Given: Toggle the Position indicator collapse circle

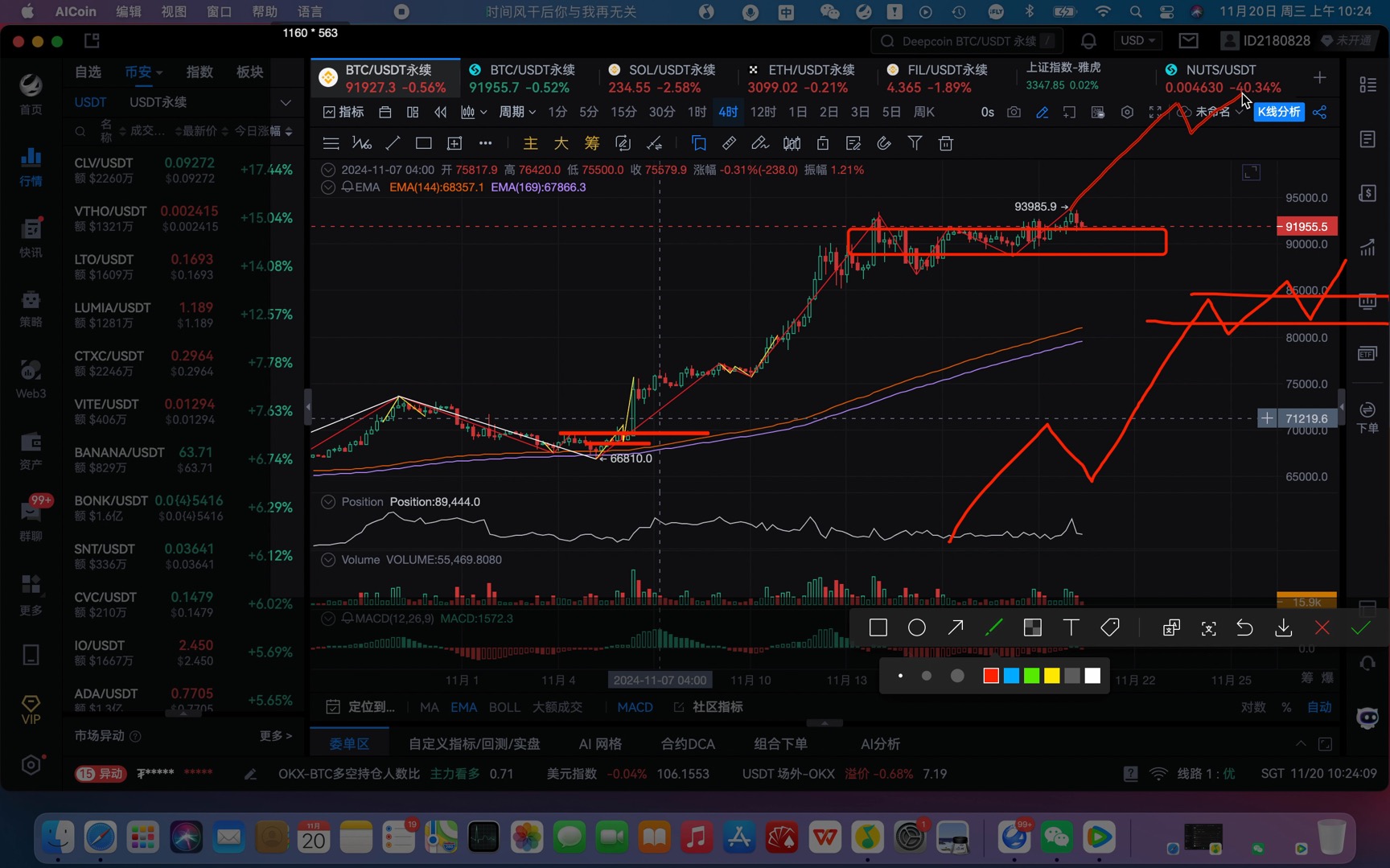Looking at the screenshot, I should click(x=328, y=501).
